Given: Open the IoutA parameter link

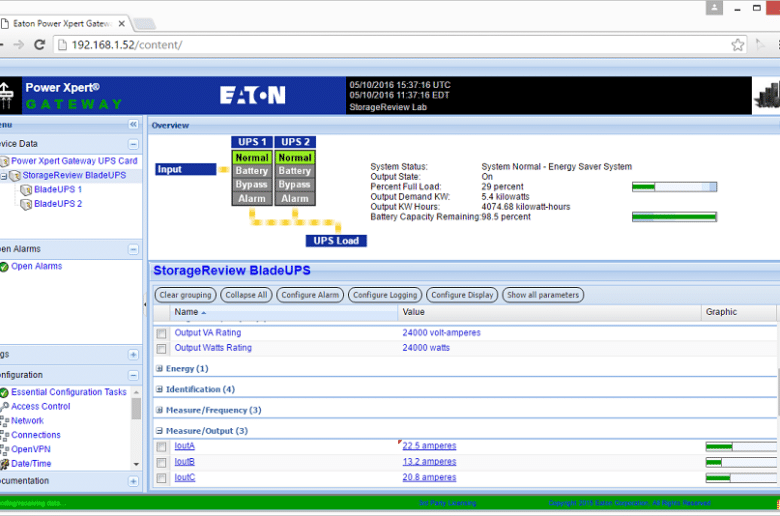Looking at the screenshot, I should [x=185, y=446].
